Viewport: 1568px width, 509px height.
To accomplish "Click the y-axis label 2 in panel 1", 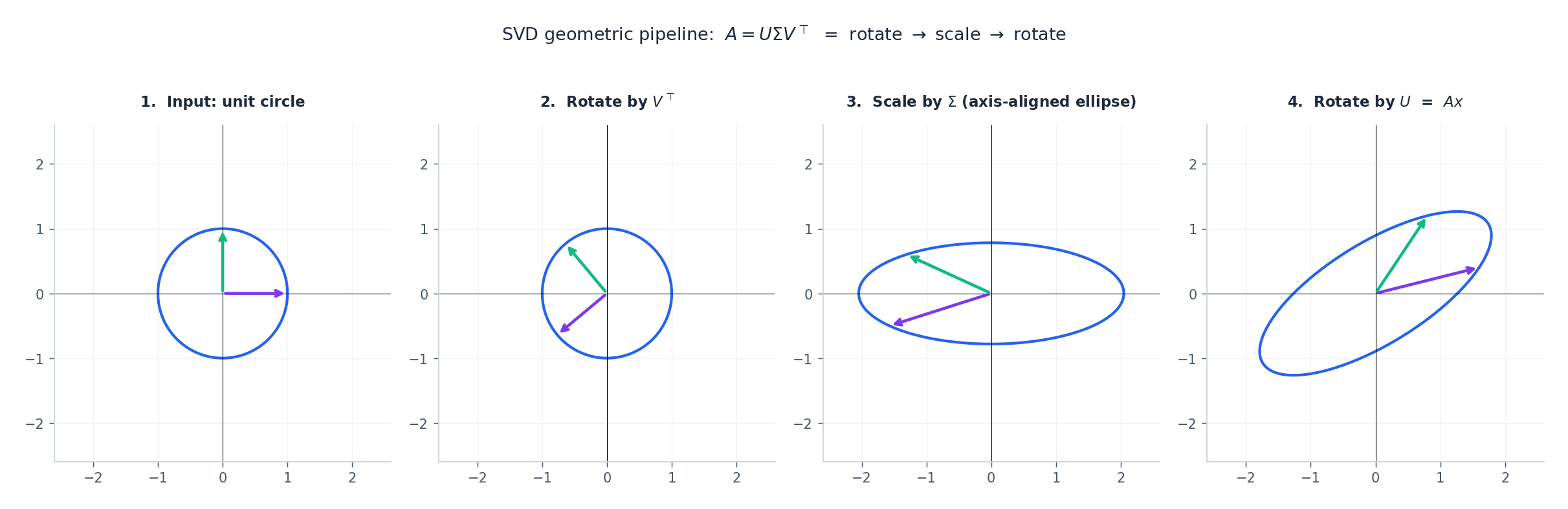I will [x=40, y=164].
